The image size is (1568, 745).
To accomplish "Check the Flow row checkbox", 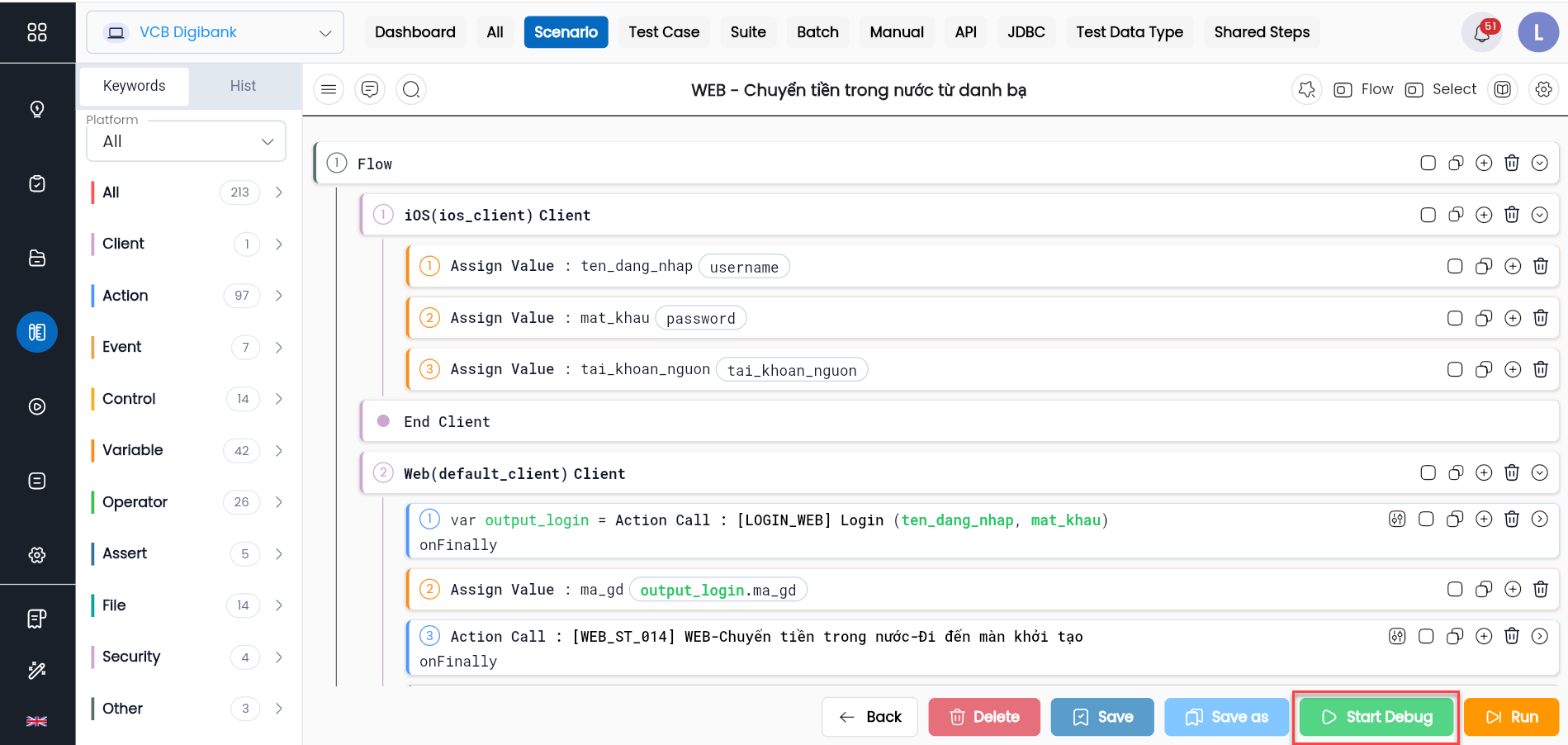I will coord(1428,163).
